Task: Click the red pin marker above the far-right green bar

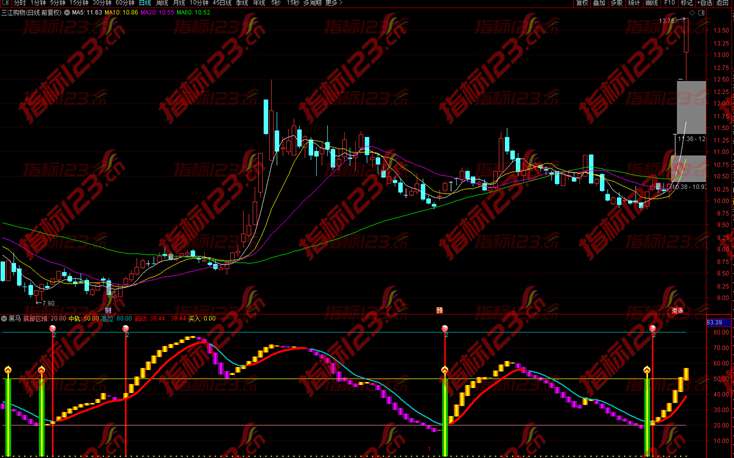Action: (x=652, y=328)
